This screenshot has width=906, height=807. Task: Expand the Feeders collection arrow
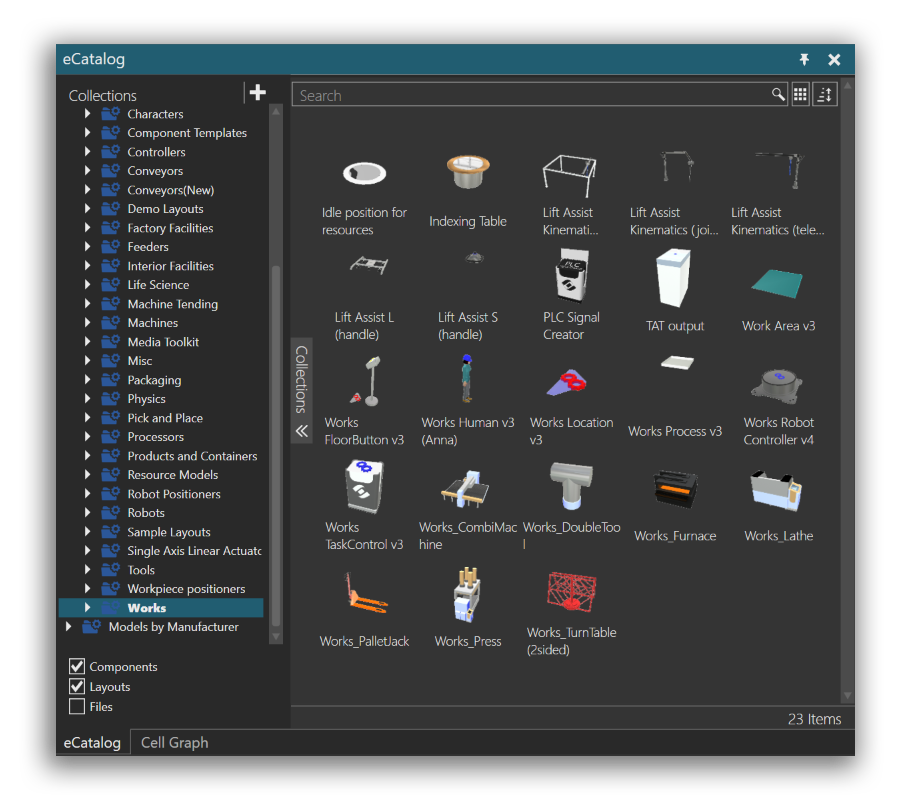point(87,247)
